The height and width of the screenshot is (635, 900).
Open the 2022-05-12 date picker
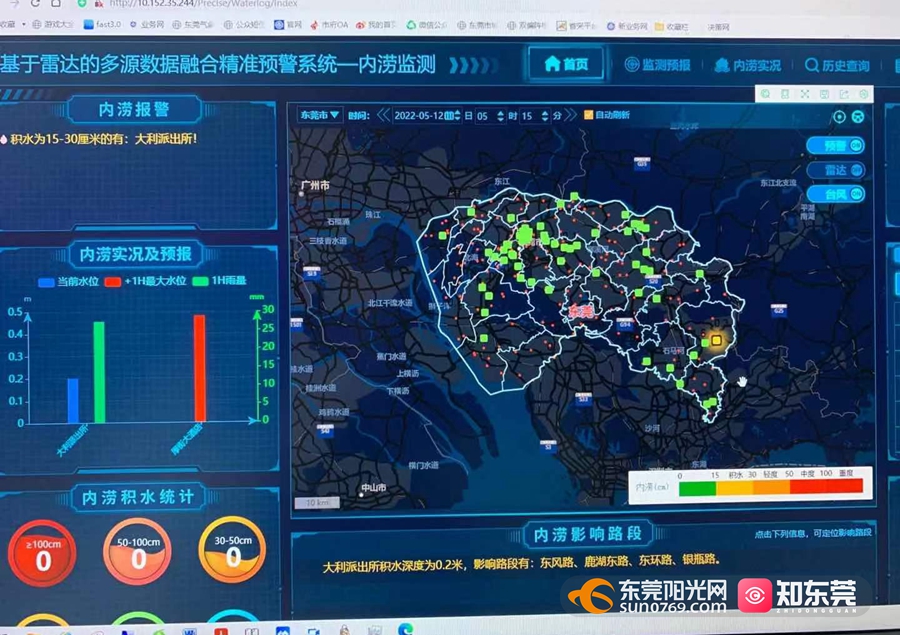(x=425, y=115)
